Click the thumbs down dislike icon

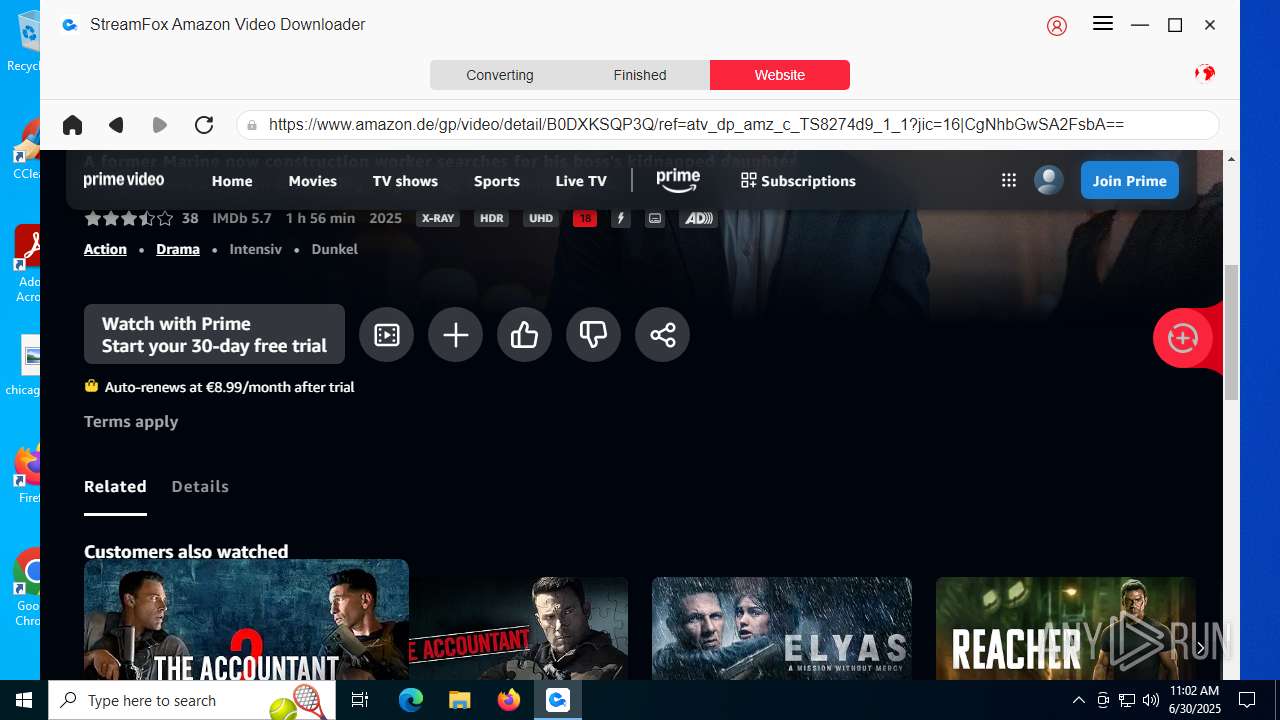pyautogui.click(x=593, y=334)
